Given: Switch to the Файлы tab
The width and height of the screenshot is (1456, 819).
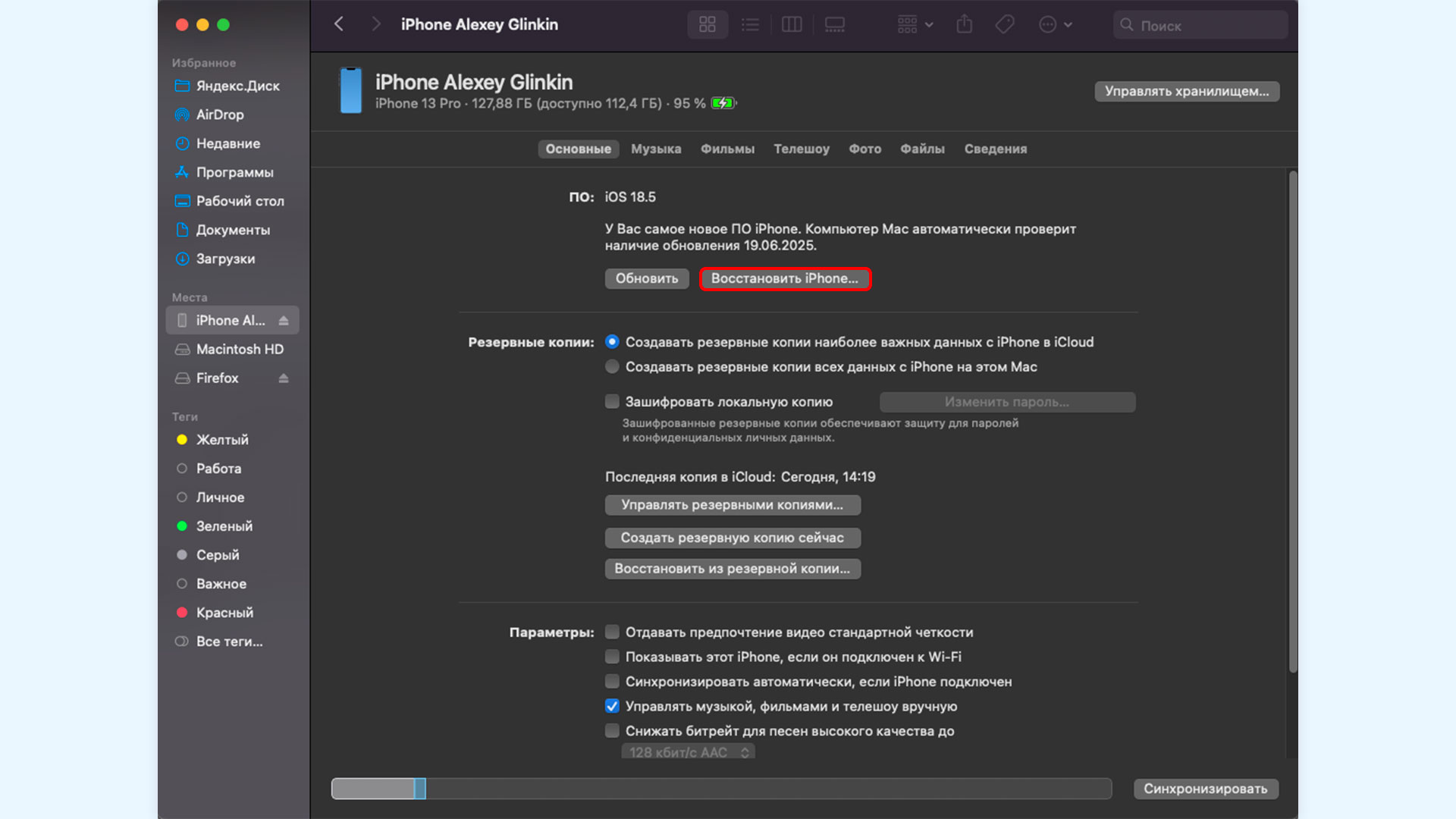Looking at the screenshot, I should [922, 149].
